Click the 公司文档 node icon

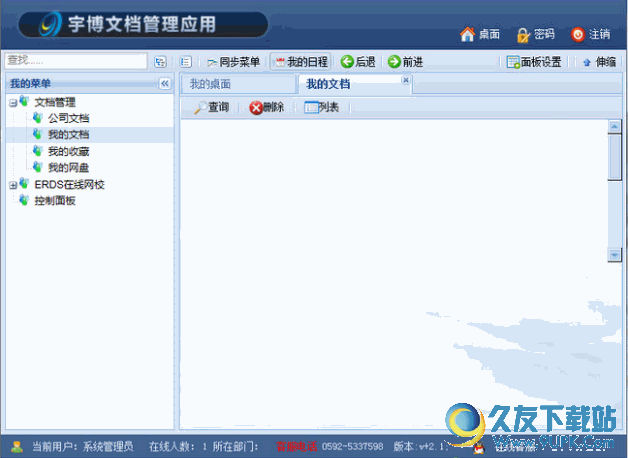pos(38,118)
